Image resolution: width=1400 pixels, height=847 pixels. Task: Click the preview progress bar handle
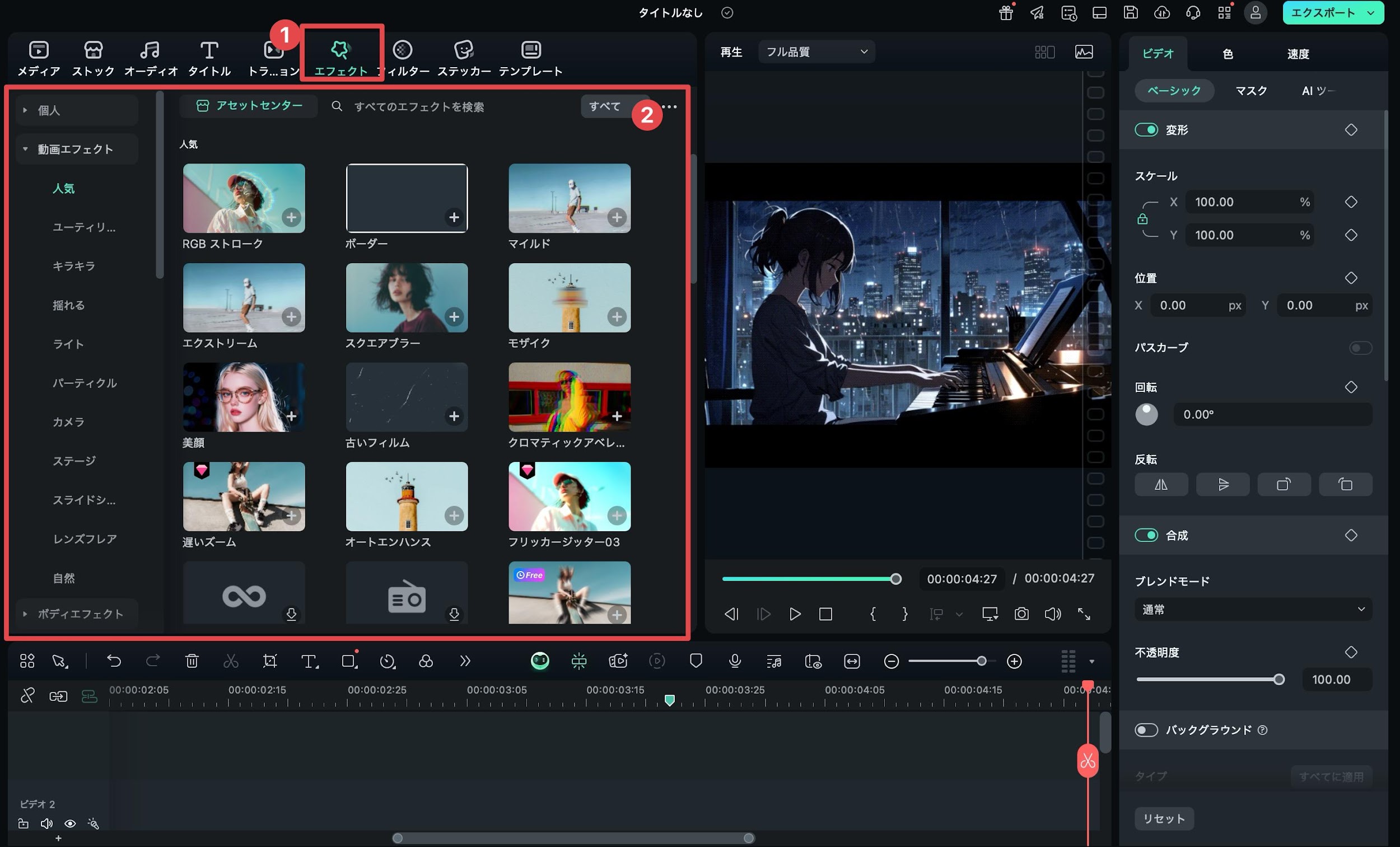[895, 579]
